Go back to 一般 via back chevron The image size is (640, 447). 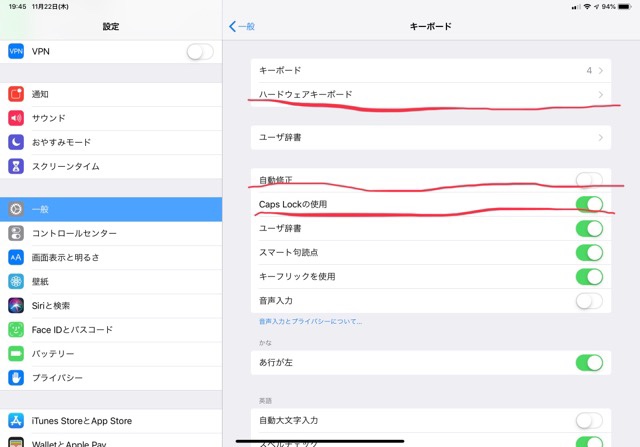242,27
